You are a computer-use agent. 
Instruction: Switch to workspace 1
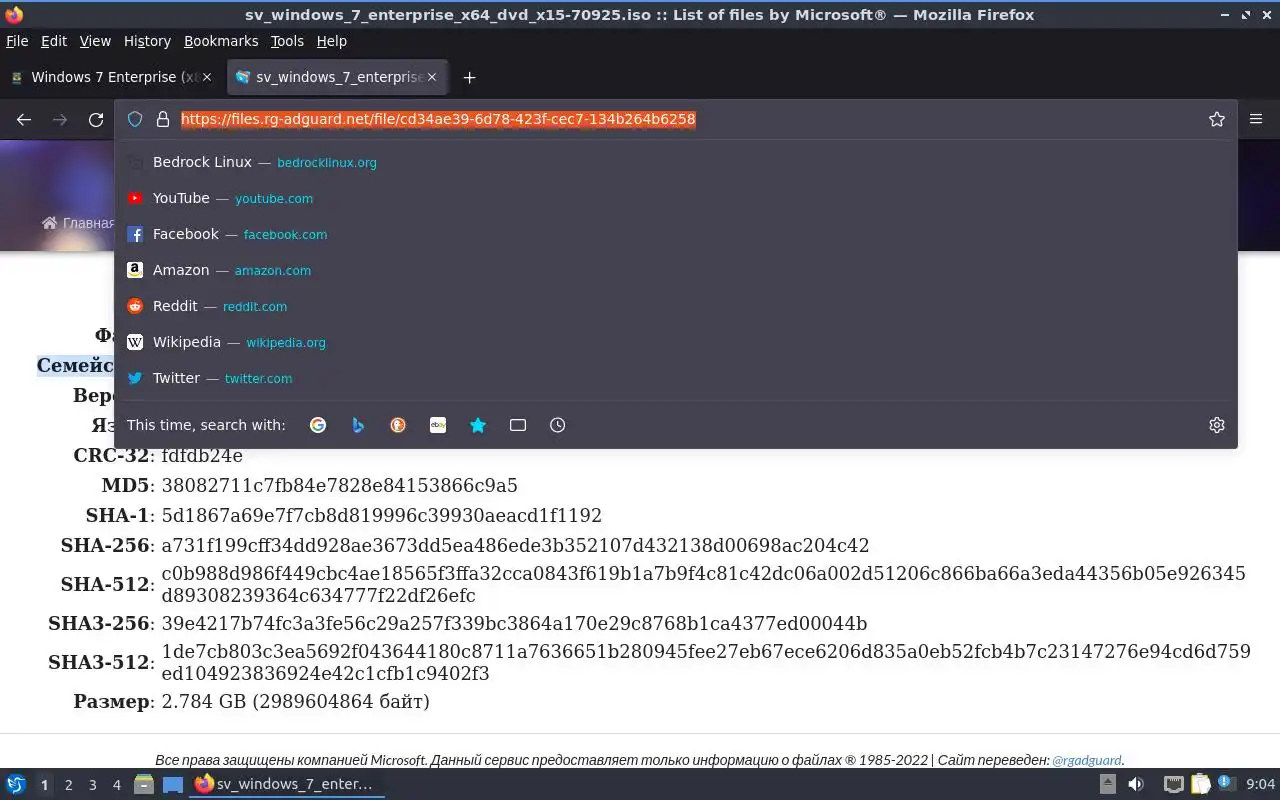(x=44, y=785)
